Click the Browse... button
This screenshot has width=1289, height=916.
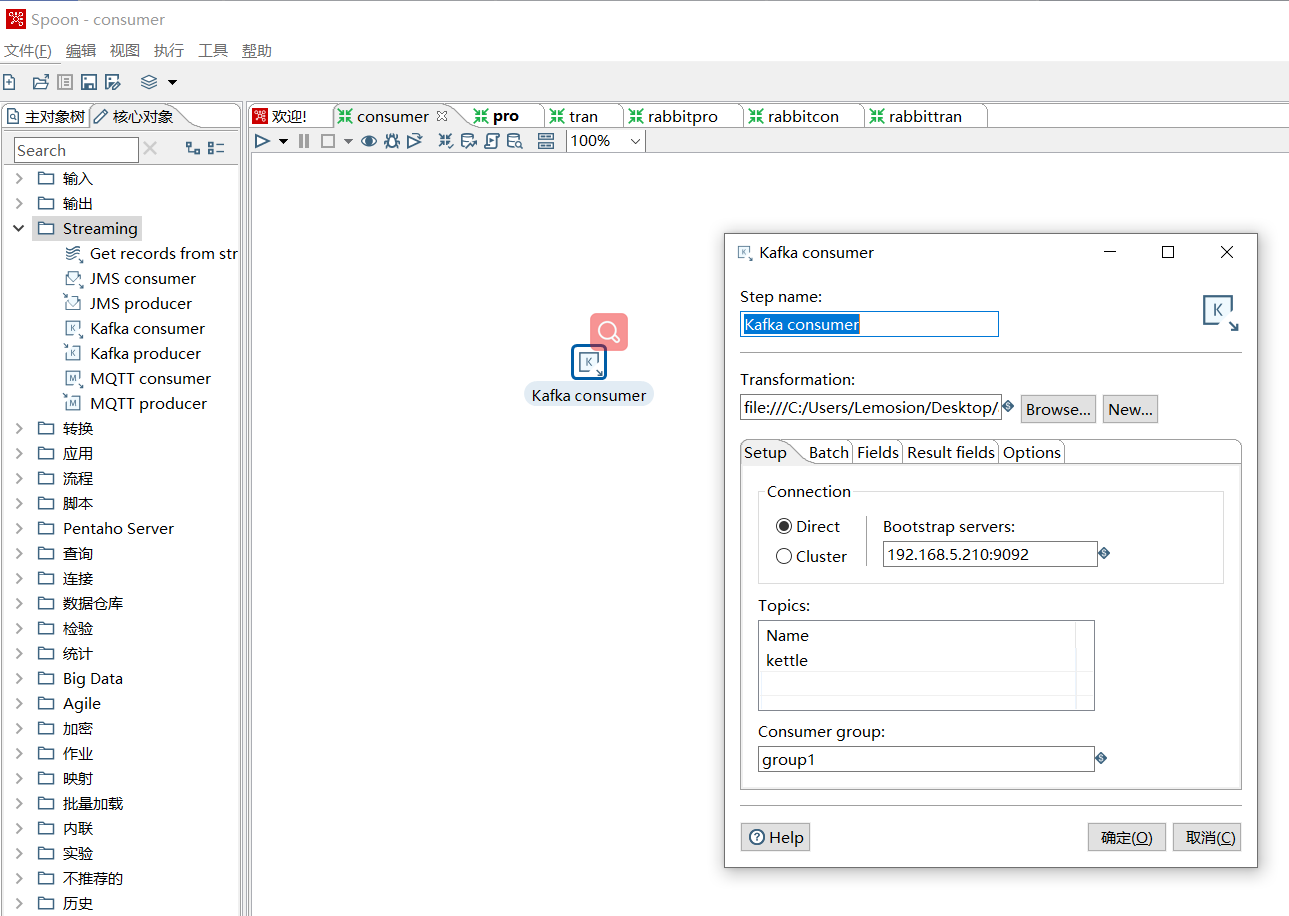tap(1058, 409)
